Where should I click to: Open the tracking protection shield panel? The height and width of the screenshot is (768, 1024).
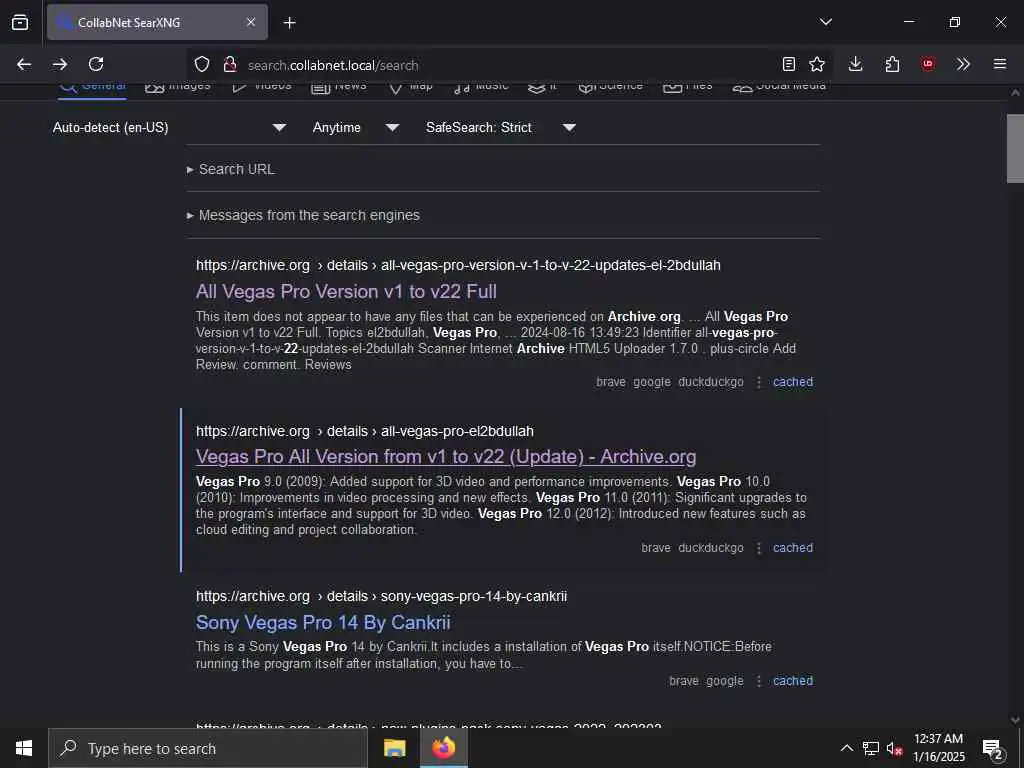(202, 64)
